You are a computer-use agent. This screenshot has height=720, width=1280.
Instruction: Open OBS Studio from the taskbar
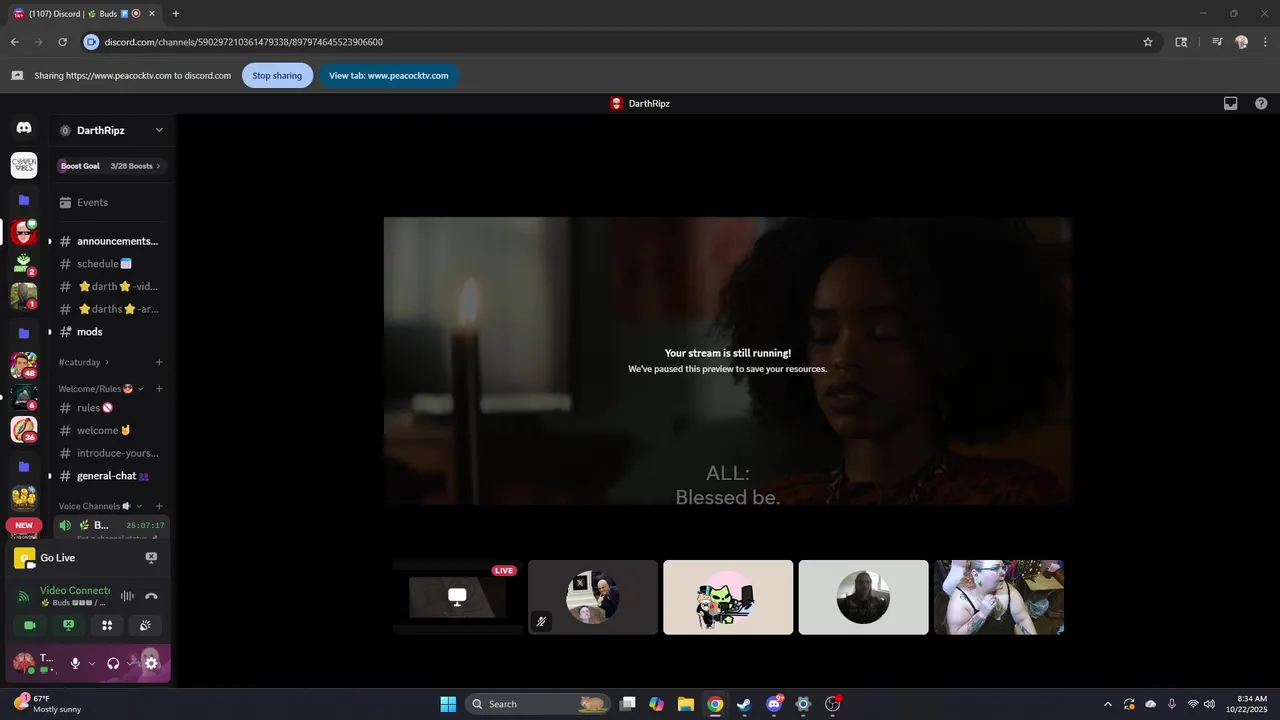[x=832, y=704]
